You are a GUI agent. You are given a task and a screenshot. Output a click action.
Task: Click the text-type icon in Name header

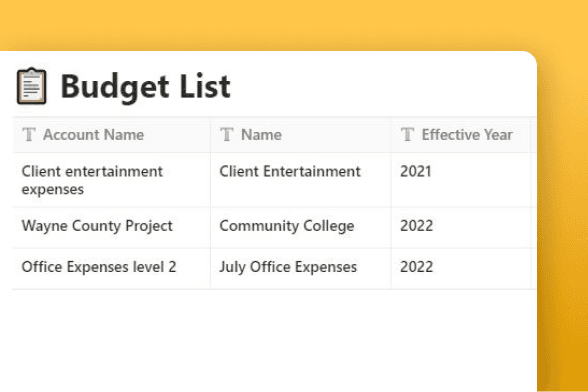point(226,134)
